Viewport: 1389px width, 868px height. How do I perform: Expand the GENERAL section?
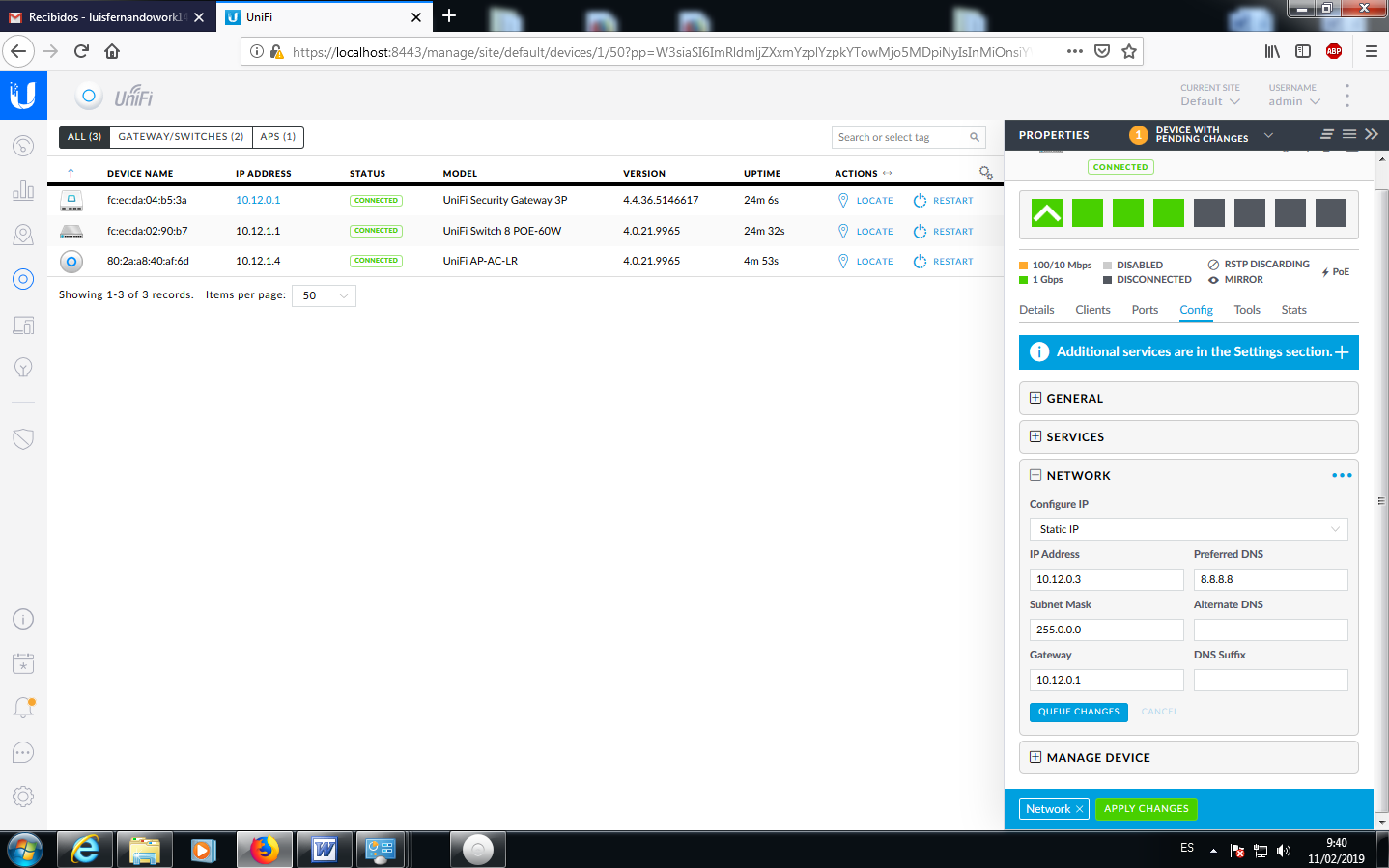1188,398
